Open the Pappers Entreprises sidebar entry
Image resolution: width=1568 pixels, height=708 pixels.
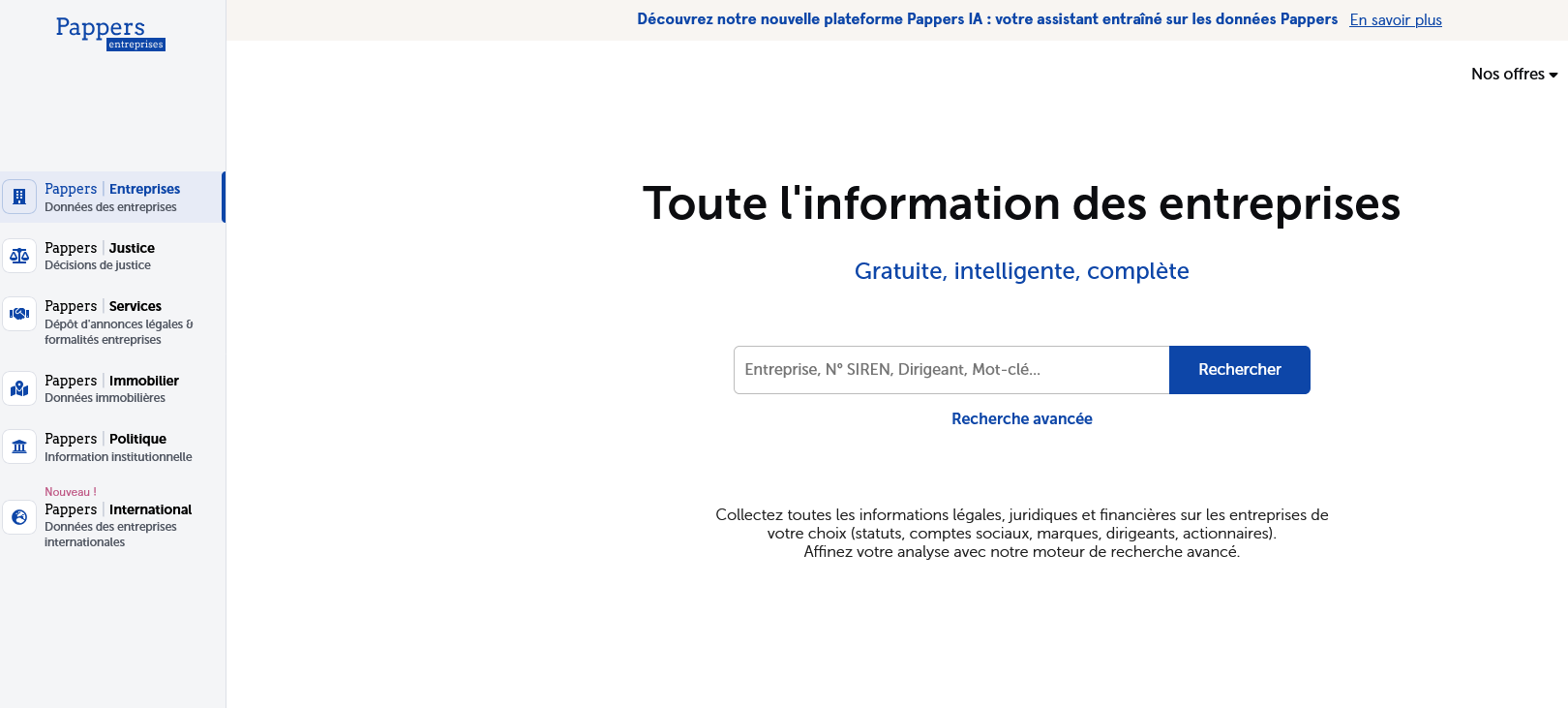112,197
